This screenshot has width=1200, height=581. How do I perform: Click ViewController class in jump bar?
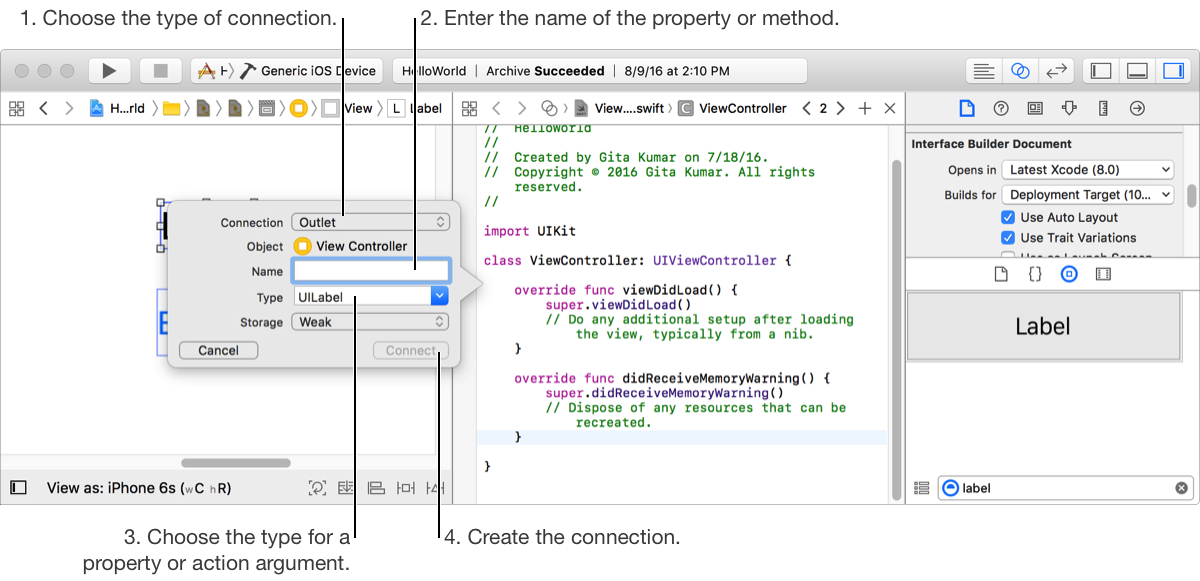[732, 108]
